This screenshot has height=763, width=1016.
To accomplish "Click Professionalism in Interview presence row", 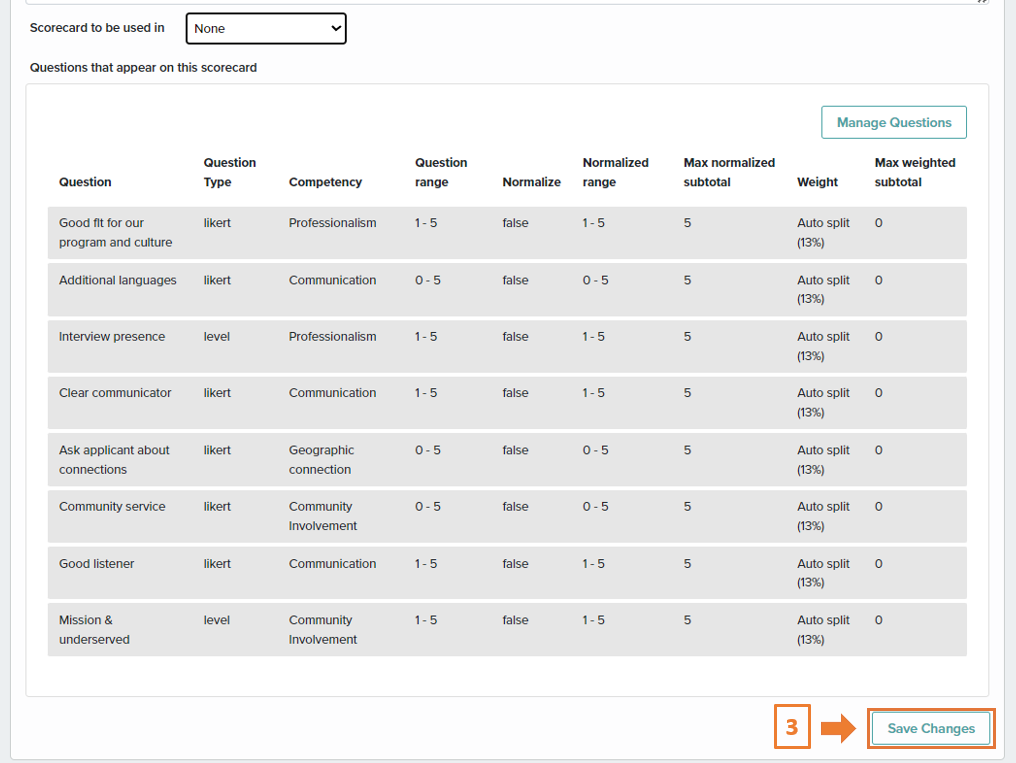I will (332, 336).
